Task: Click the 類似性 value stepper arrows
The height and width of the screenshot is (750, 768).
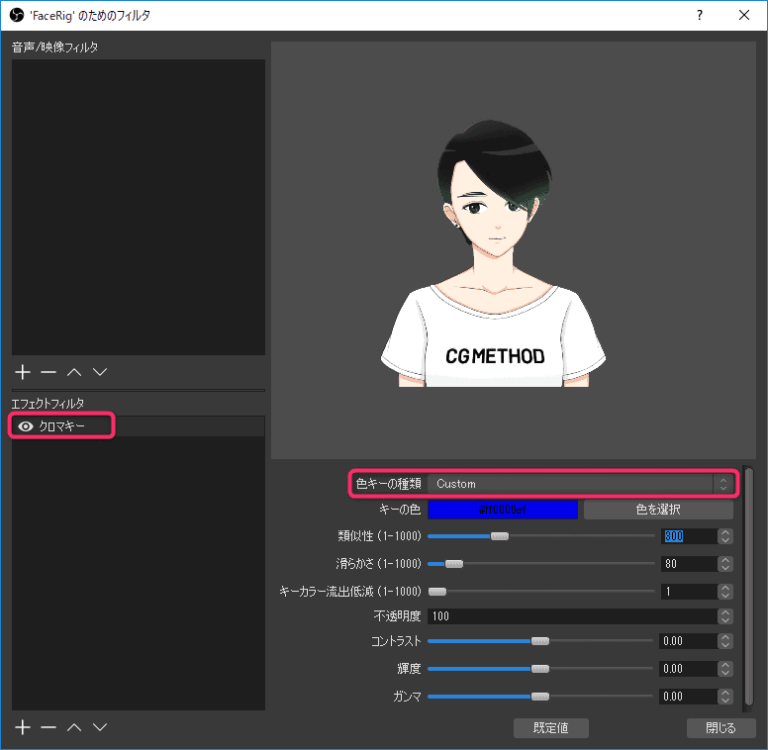Action: click(x=726, y=537)
